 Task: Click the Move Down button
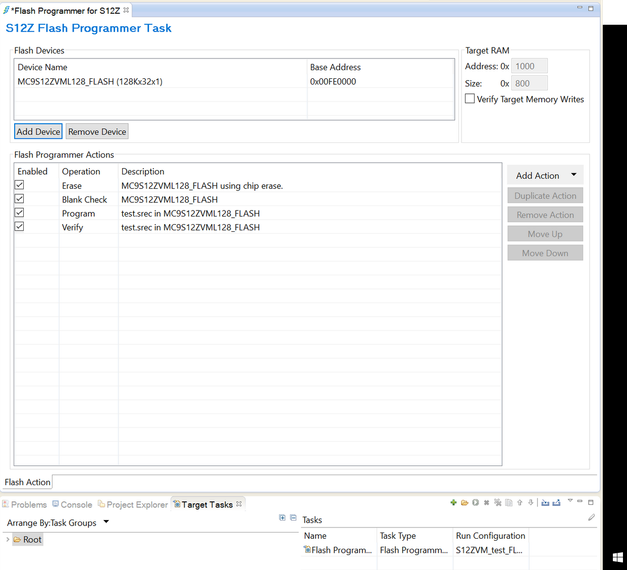[x=545, y=253]
